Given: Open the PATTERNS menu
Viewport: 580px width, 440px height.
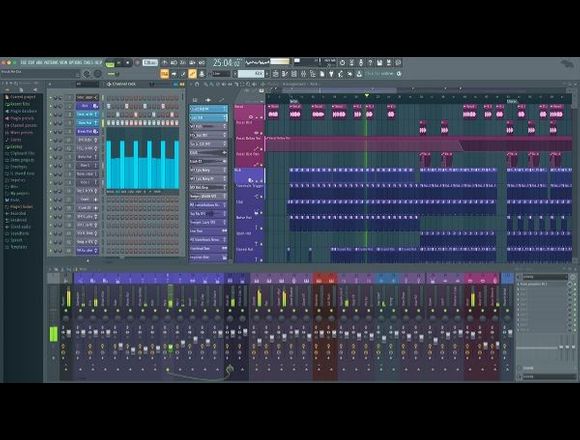Looking at the screenshot, I should click(x=50, y=62).
